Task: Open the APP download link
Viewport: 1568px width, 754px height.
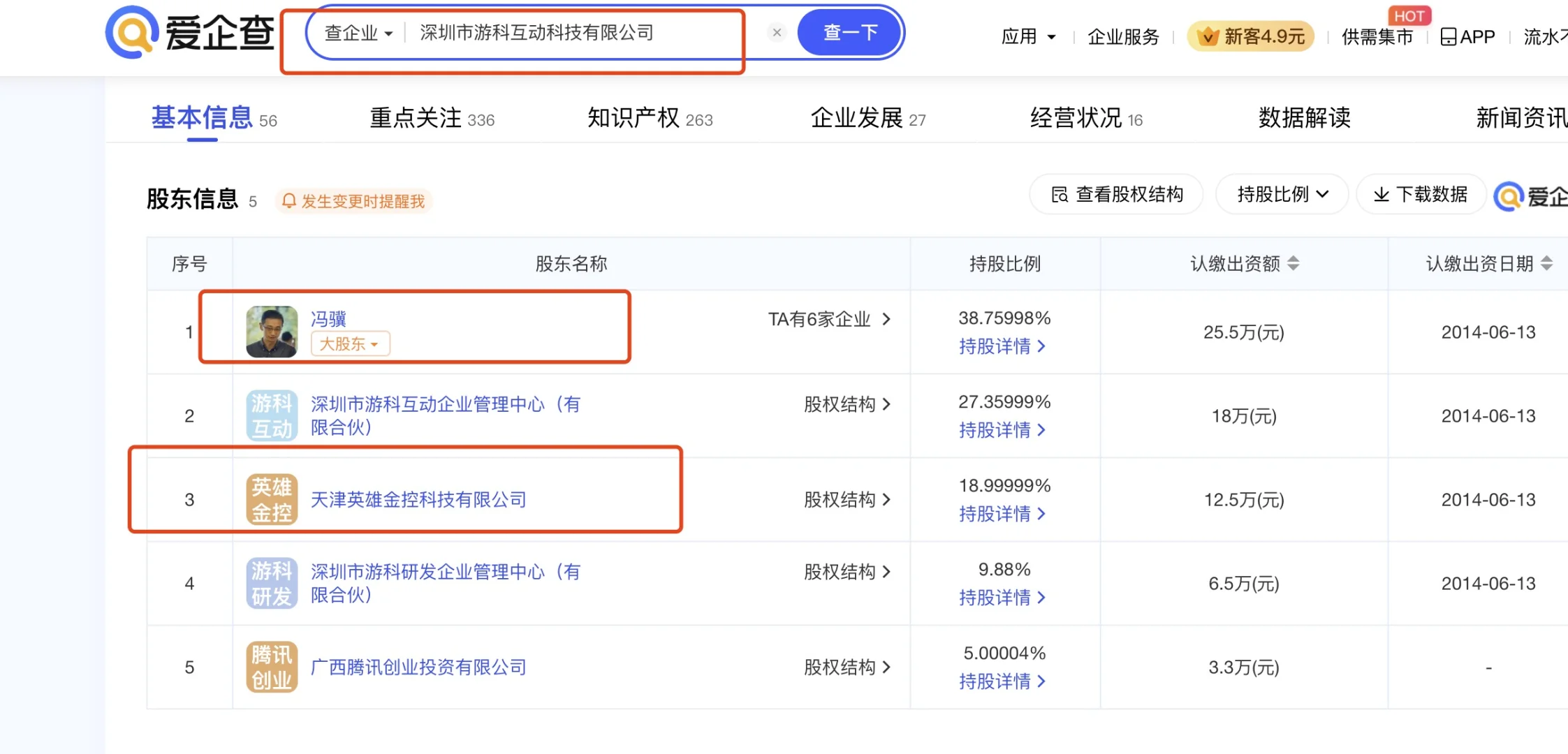Action: (x=1468, y=36)
